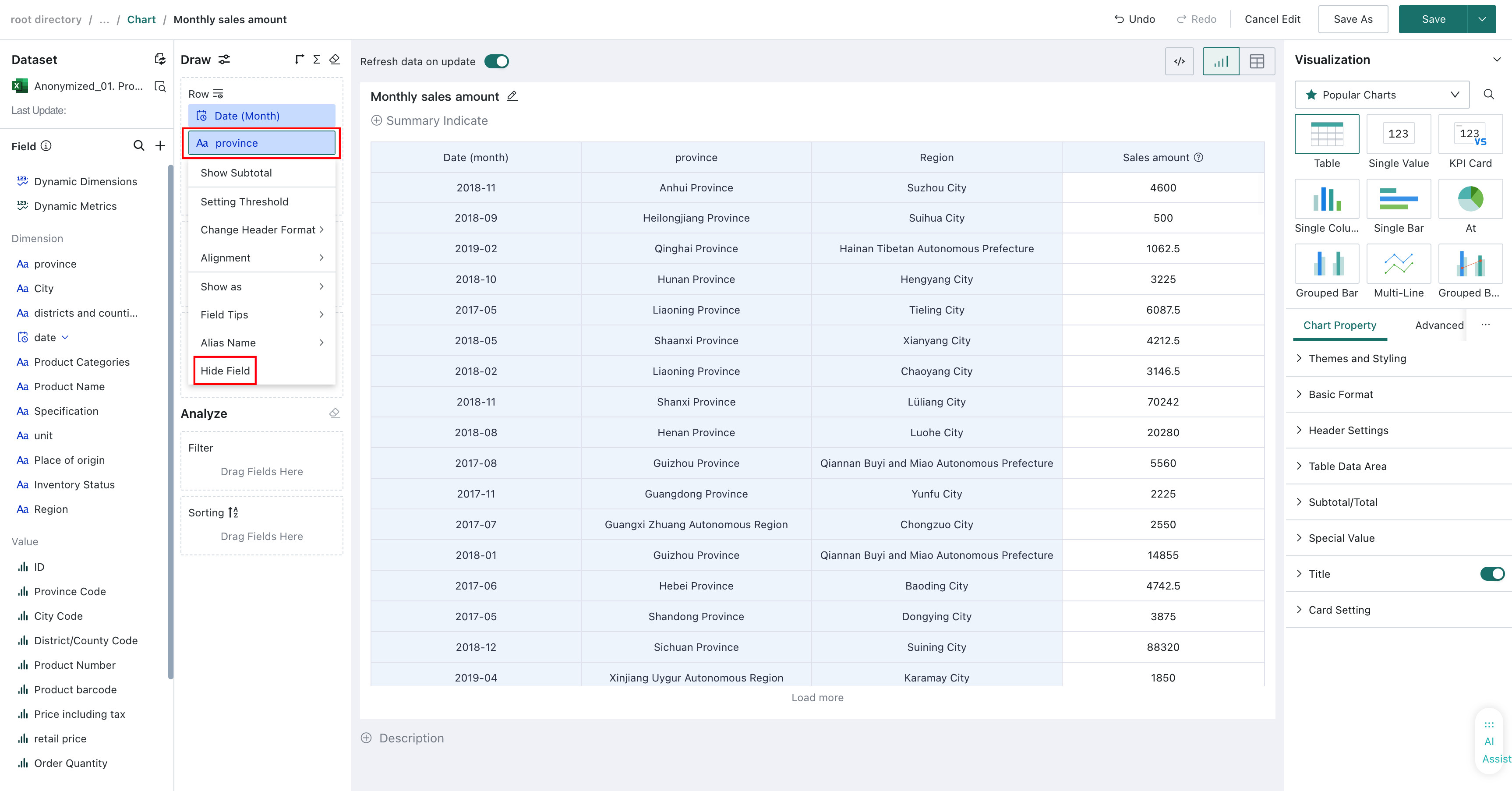Switch to the table grid view icon

[1257, 61]
